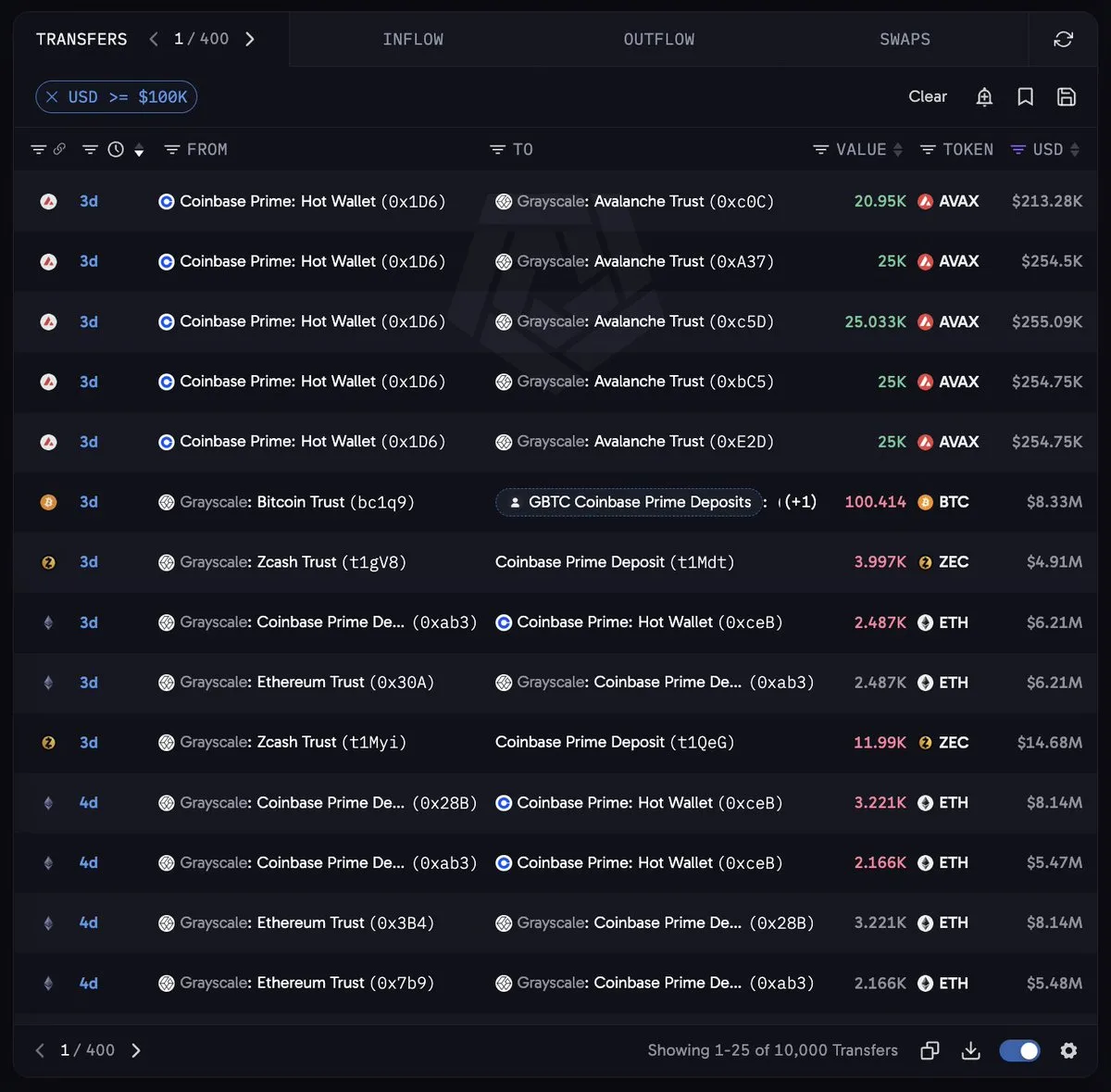Click the Zcash chain icon on t1gV8 row
Screen dimensions: 1111x1092
[48, 562]
